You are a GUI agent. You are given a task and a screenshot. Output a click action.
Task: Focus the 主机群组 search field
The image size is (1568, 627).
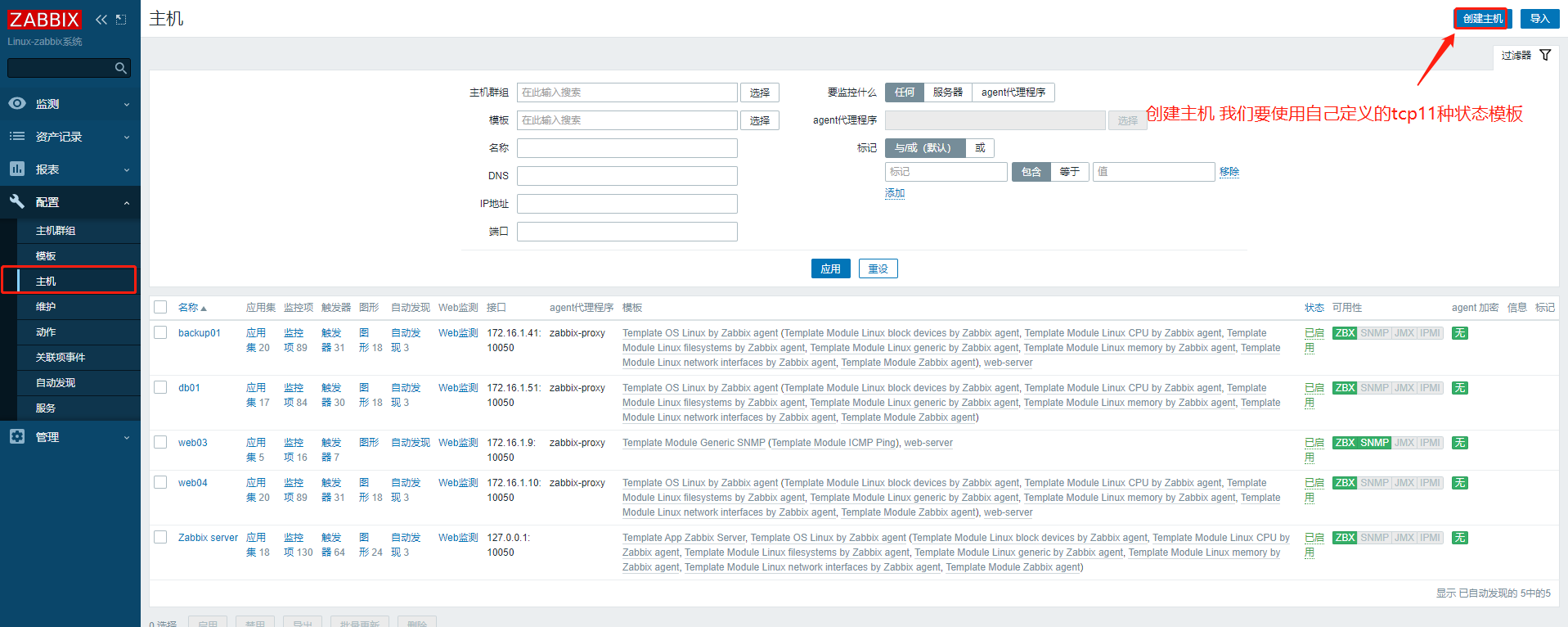(627, 92)
